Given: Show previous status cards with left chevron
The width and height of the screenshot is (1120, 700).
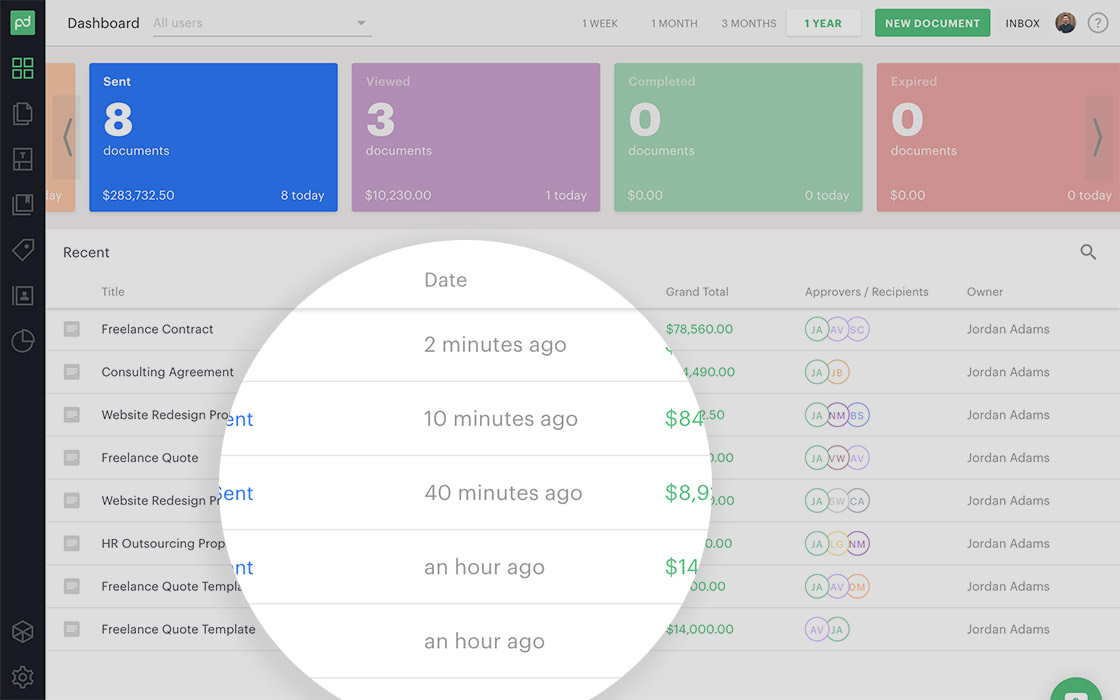Looking at the screenshot, I should click(x=67, y=137).
